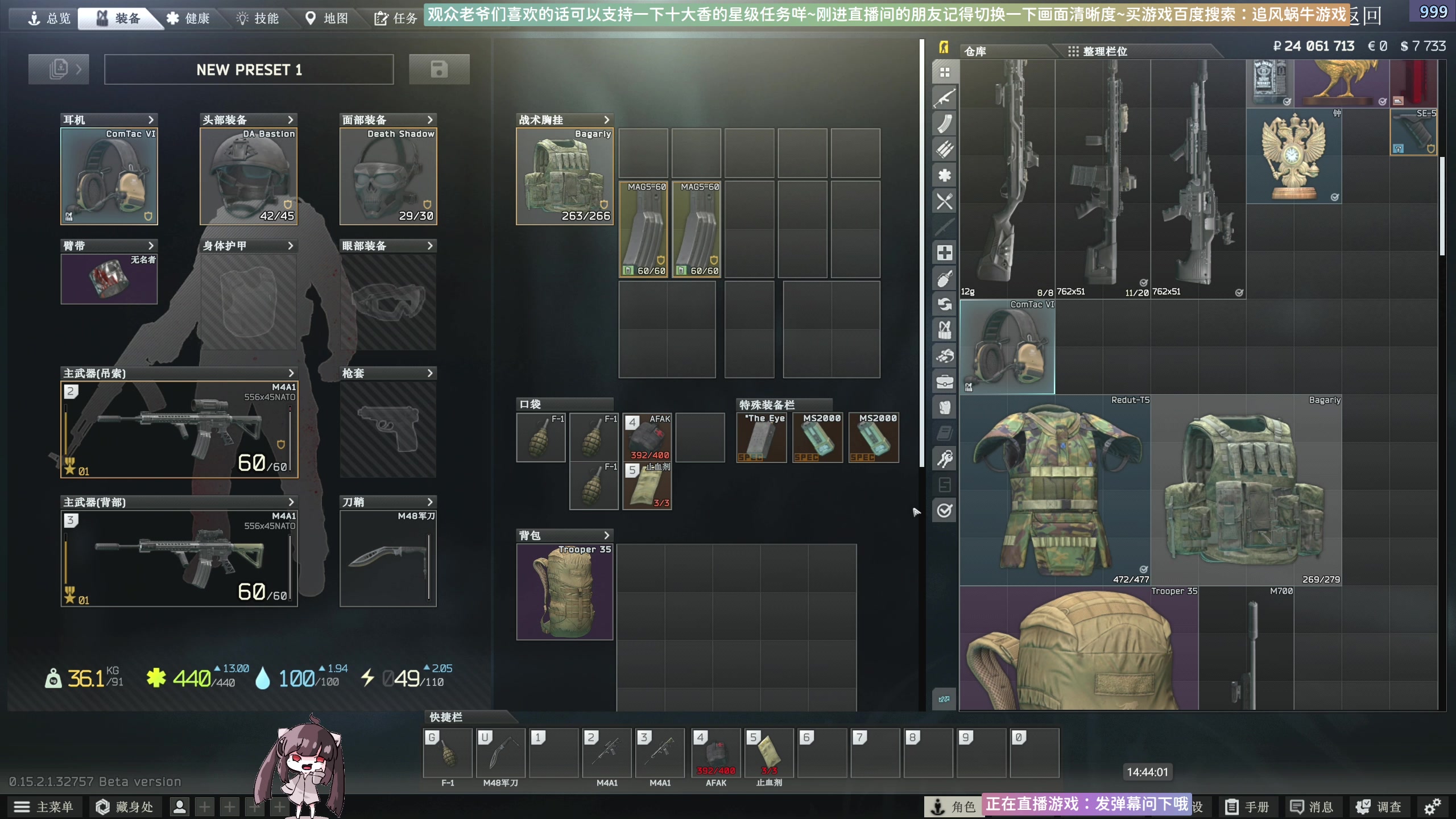
Task: Expand the 战术胸挂 tactical rig chevron
Action: click(606, 120)
